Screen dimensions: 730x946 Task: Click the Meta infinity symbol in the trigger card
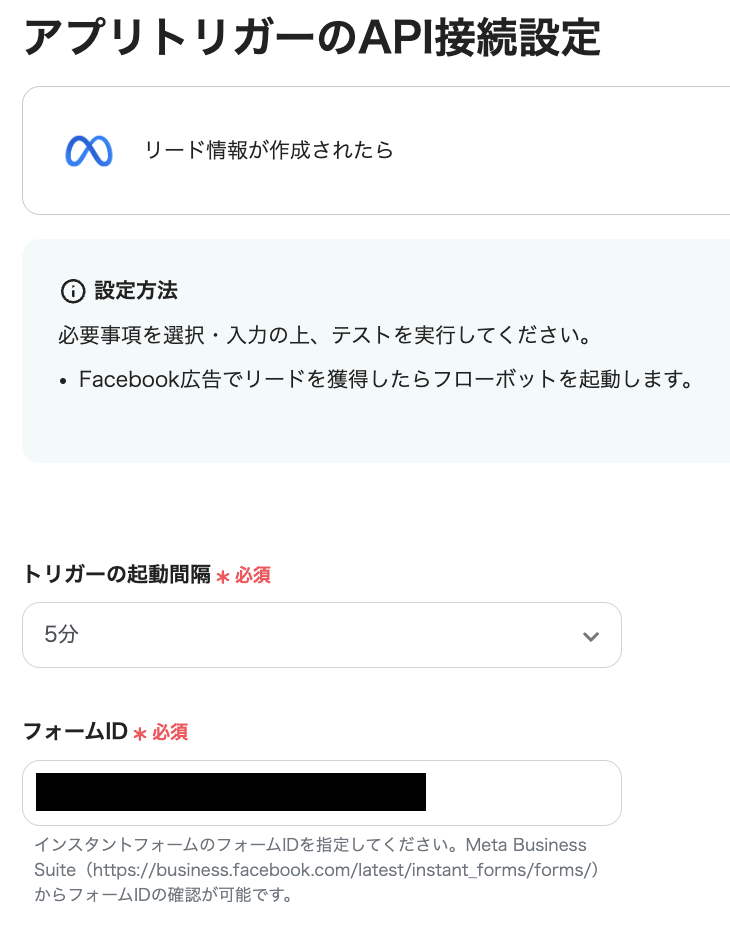tap(88, 151)
